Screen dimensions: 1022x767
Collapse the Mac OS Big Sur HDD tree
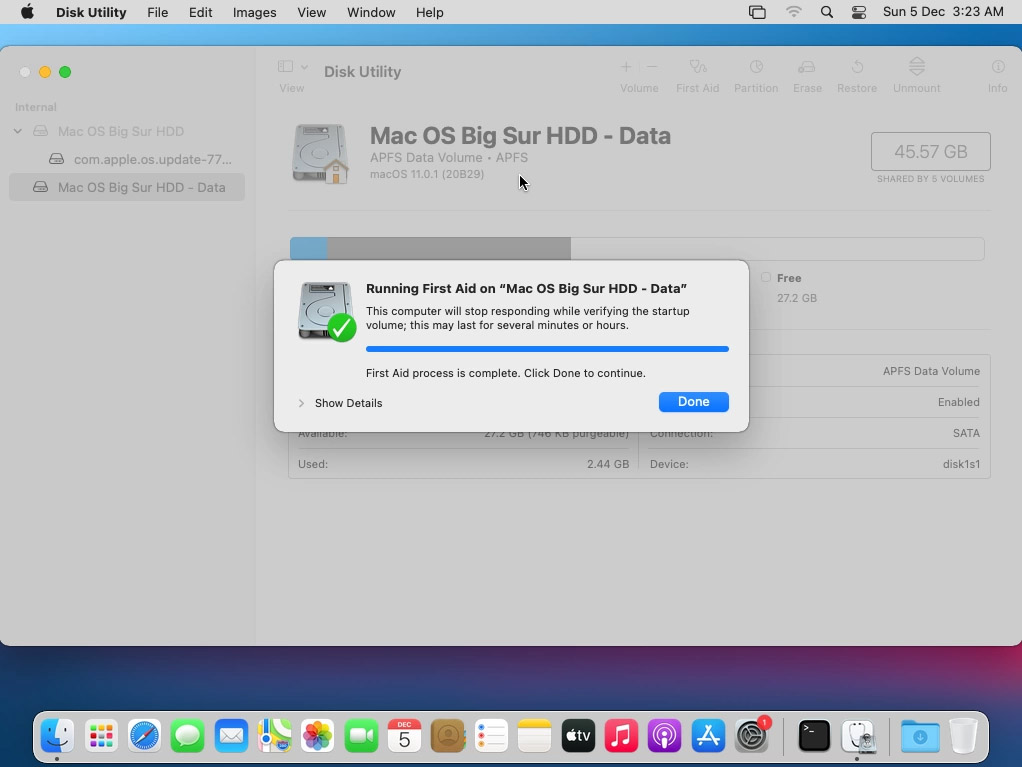tap(18, 132)
